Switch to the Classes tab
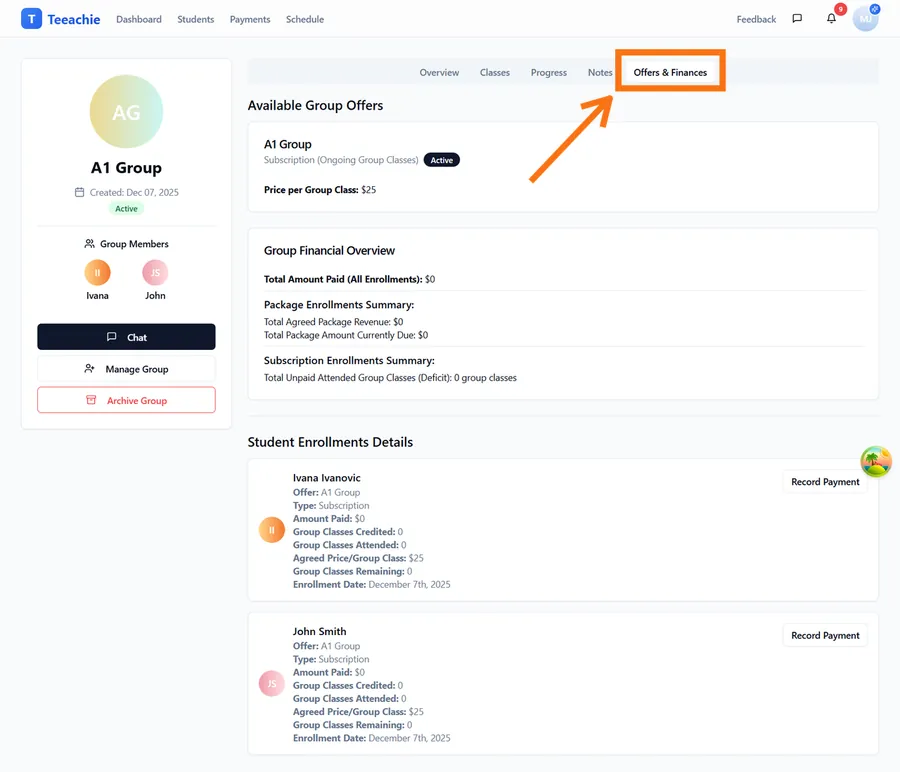The height and width of the screenshot is (772, 900). pyautogui.click(x=495, y=73)
